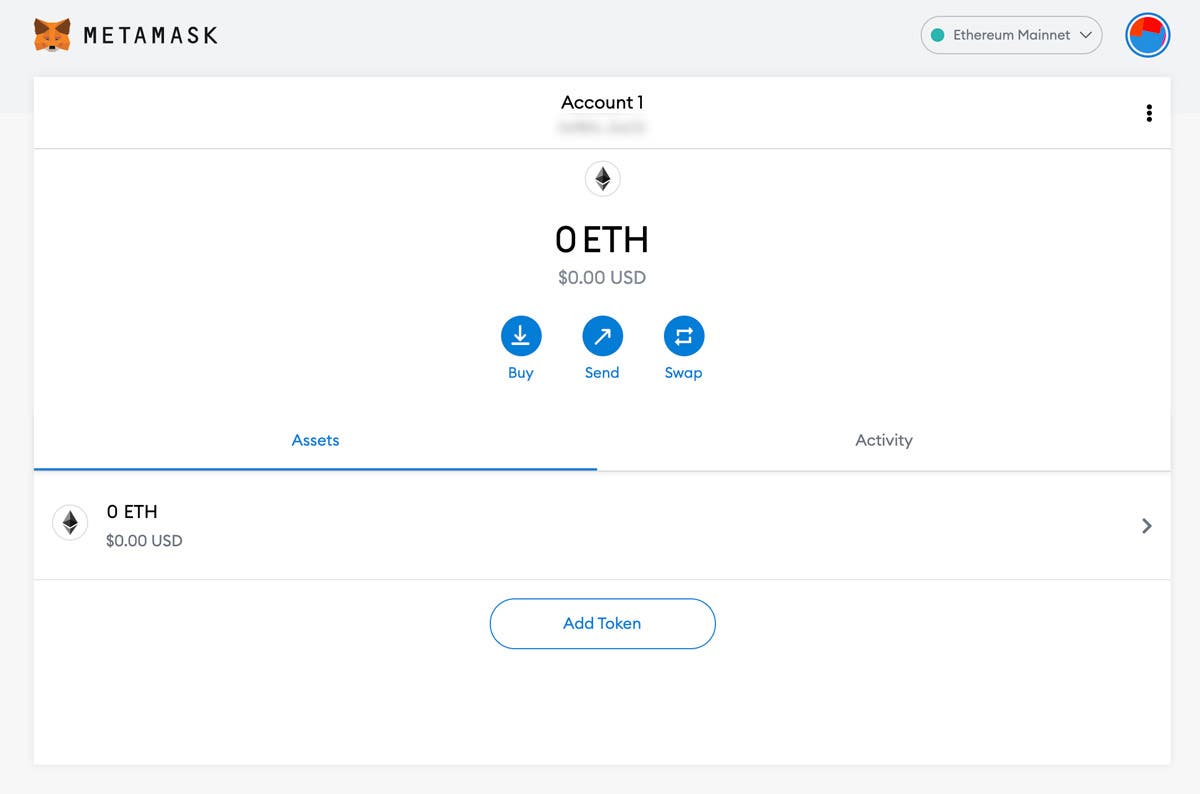
Task: Click the '0 ETH' text in asset list
Action: tap(132, 512)
